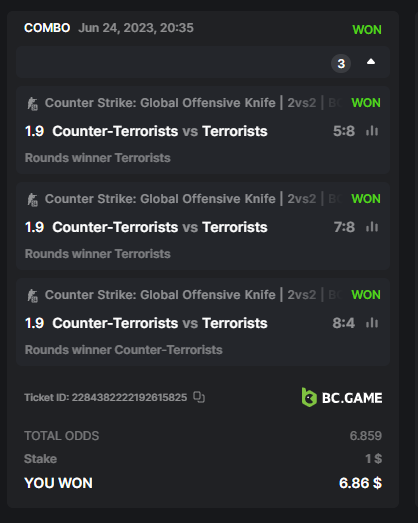Click the selections count badge showing 3
Viewport: 418px width, 523px height.
point(341,63)
